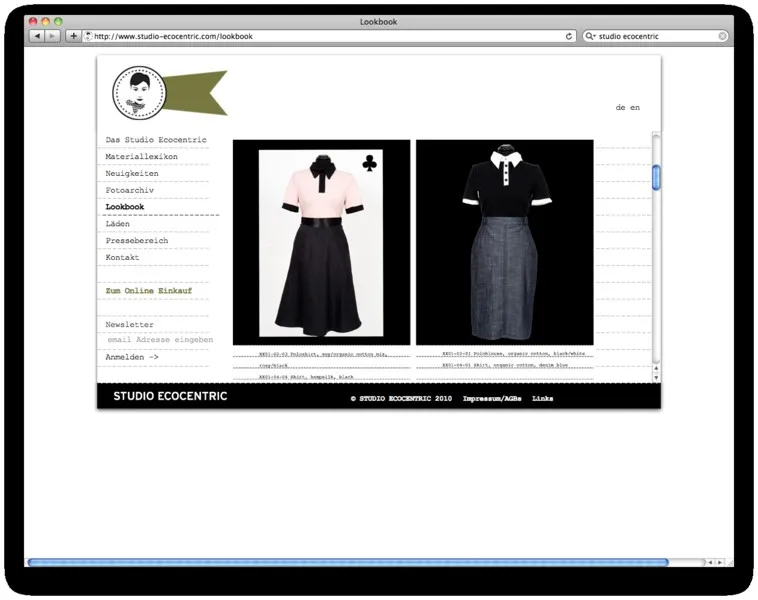This screenshot has height=600, width=758.
Task: Follow the Zum Online Einkauf link
Action: point(148,291)
